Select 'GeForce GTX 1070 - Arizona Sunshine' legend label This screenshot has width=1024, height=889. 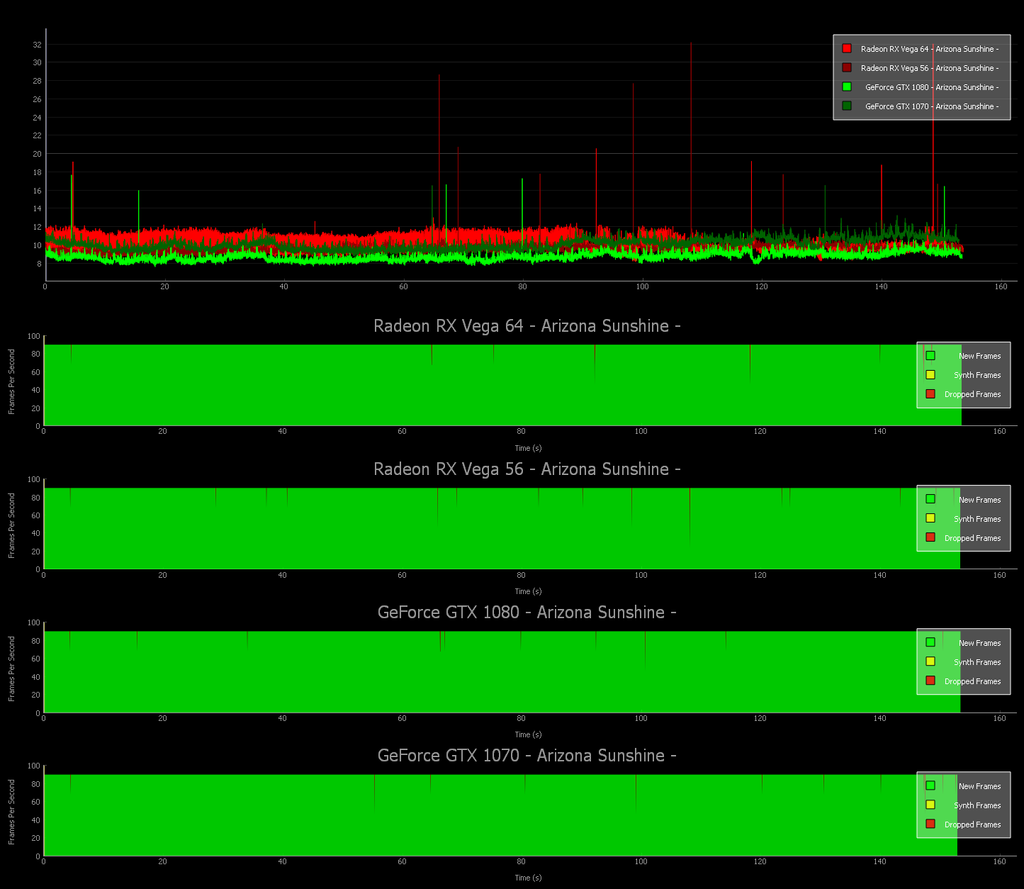(932, 106)
